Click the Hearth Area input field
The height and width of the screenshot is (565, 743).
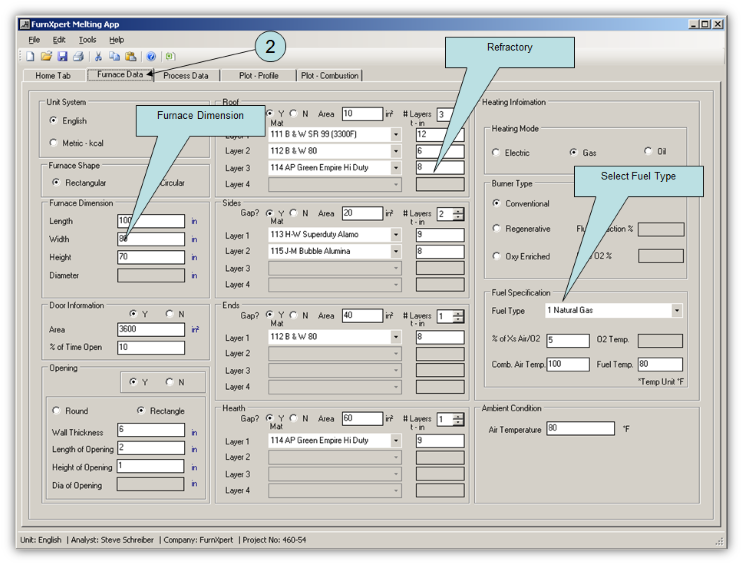(362, 419)
